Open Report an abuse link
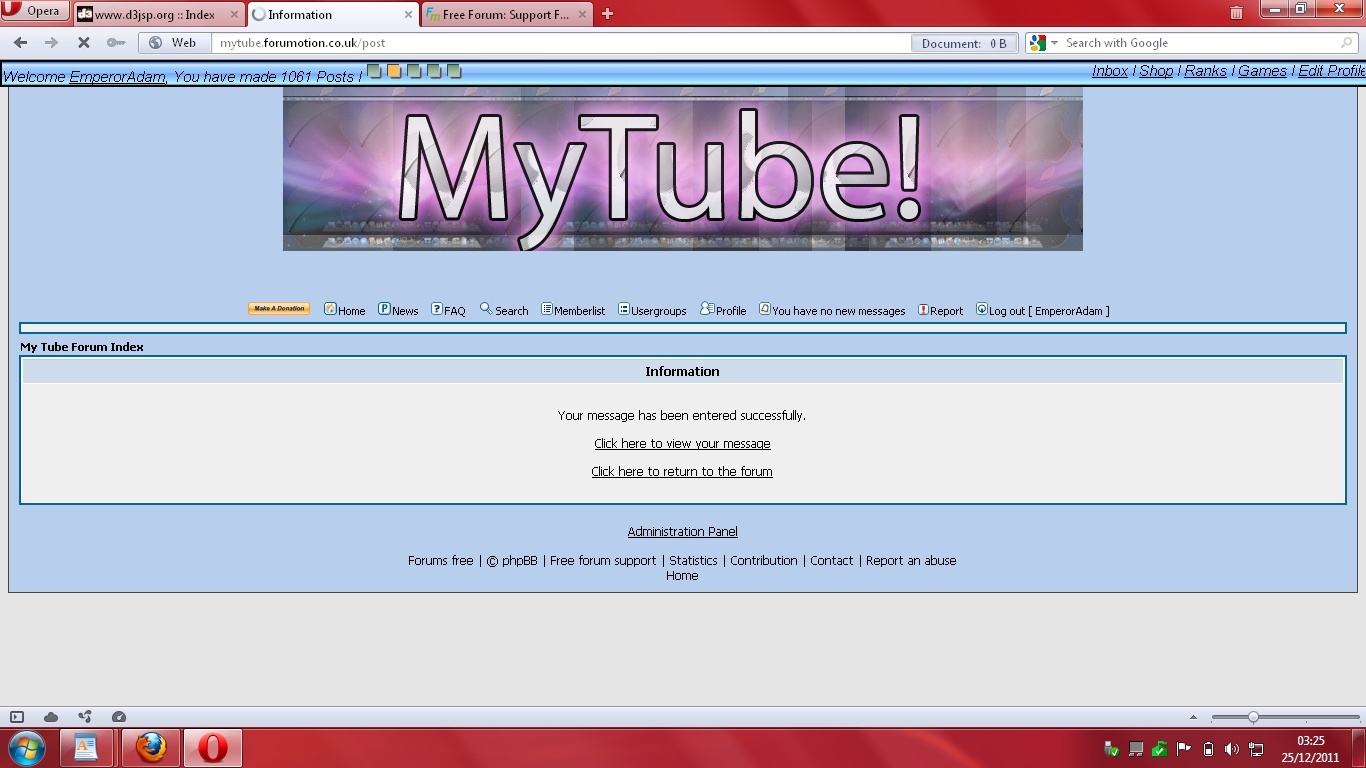Screen dimensions: 1366x768 [911, 561]
